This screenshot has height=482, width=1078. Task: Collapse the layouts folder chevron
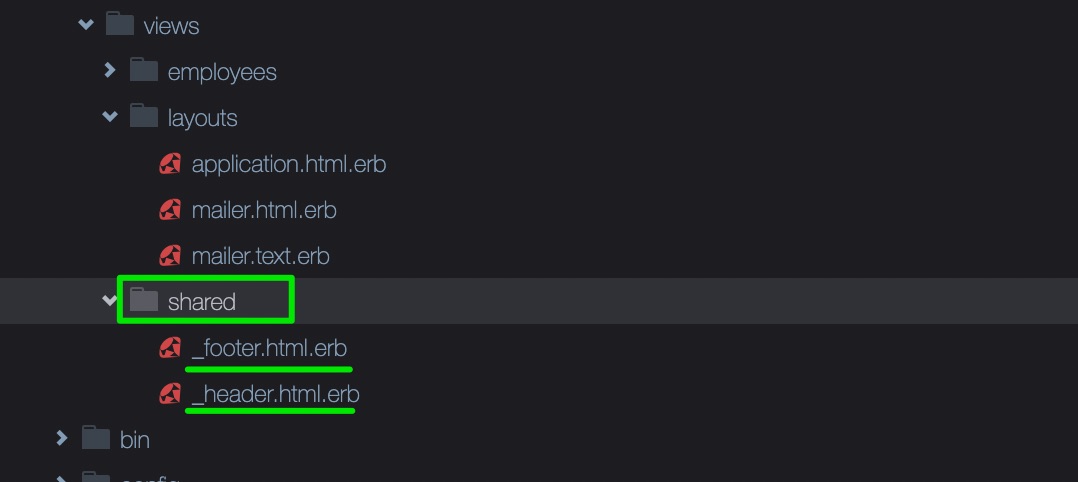[x=110, y=117]
